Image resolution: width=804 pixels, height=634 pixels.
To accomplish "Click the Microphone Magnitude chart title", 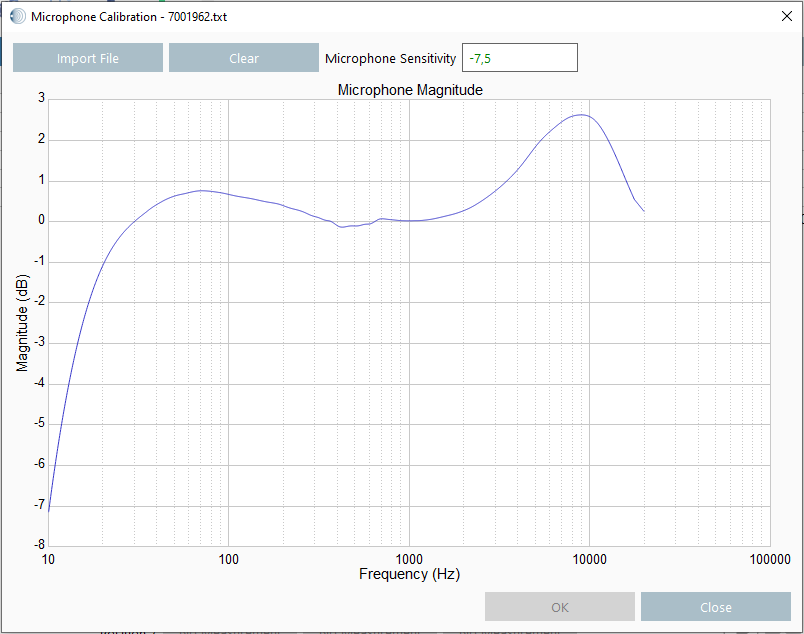I will pos(410,90).
